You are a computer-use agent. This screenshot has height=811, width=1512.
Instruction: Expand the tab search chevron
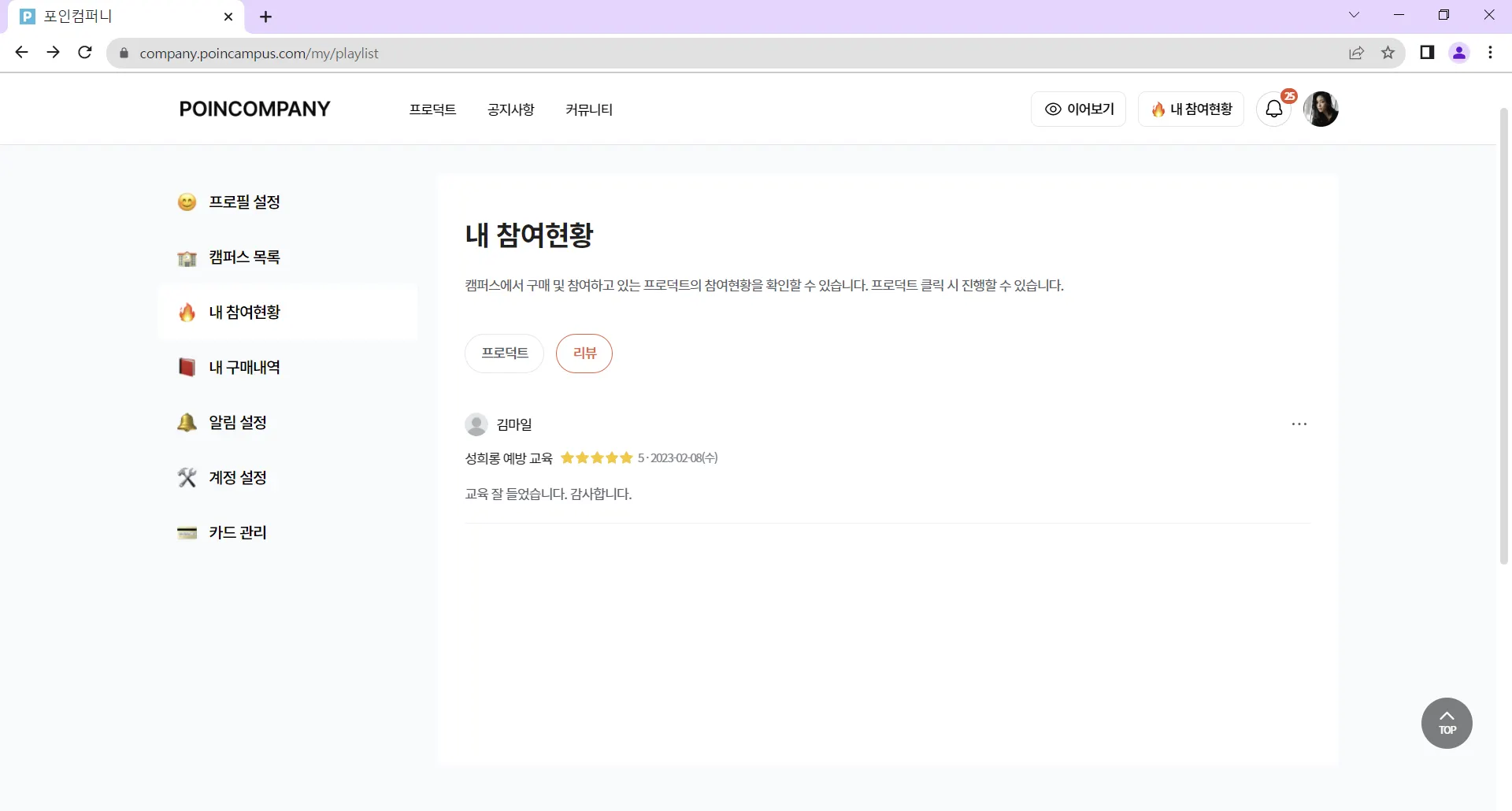pyautogui.click(x=1354, y=15)
